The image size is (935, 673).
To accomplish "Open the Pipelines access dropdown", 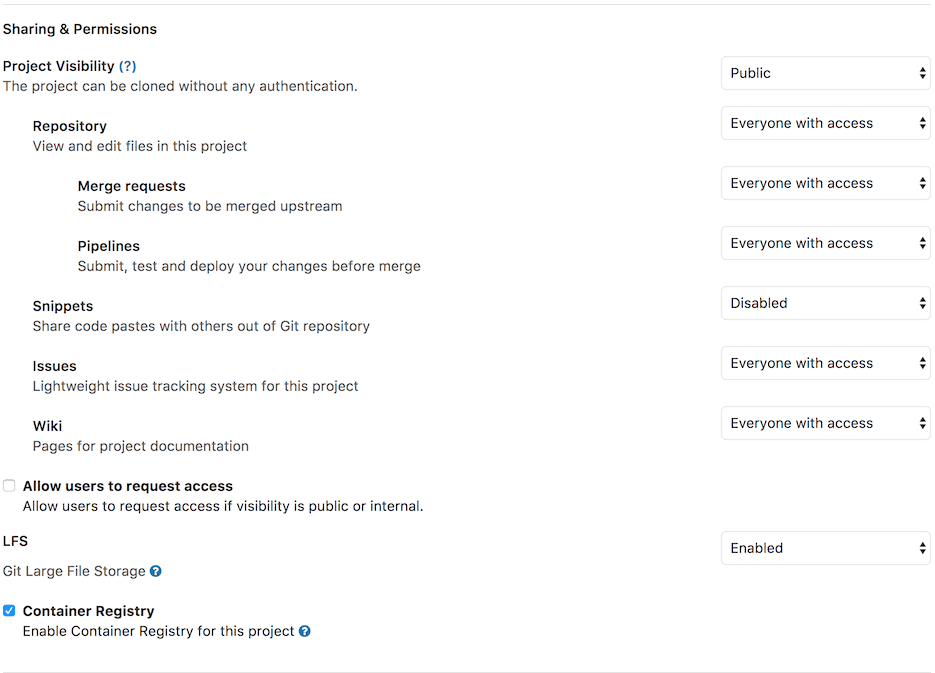I will coord(825,243).
